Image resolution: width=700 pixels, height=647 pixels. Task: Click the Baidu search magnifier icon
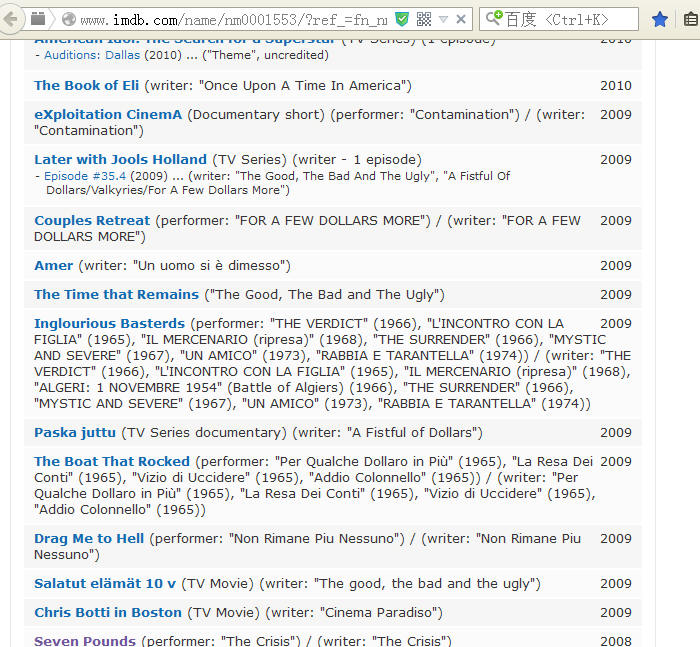(x=494, y=18)
